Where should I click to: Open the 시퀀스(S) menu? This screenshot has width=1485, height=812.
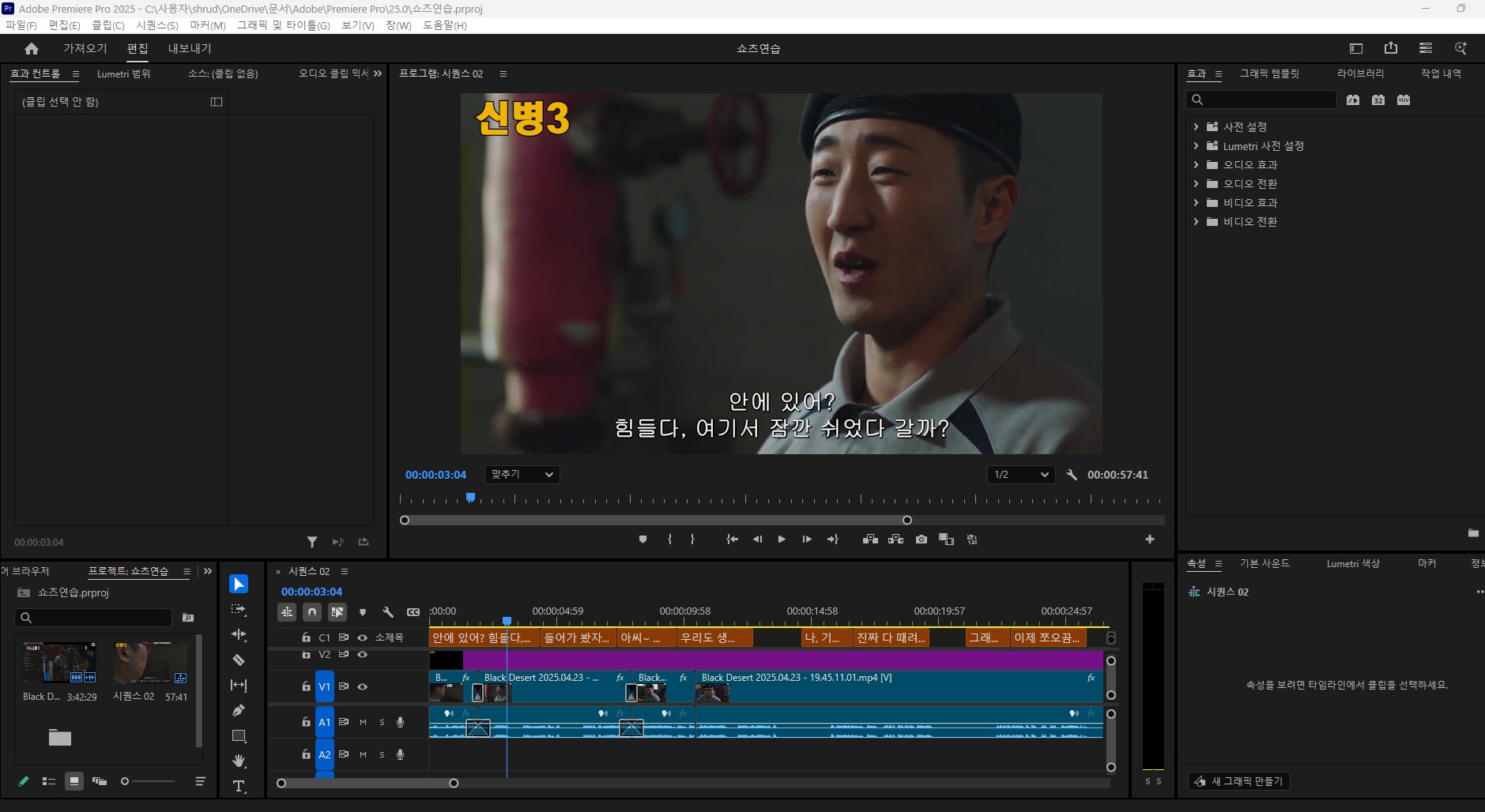tap(157, 25)
